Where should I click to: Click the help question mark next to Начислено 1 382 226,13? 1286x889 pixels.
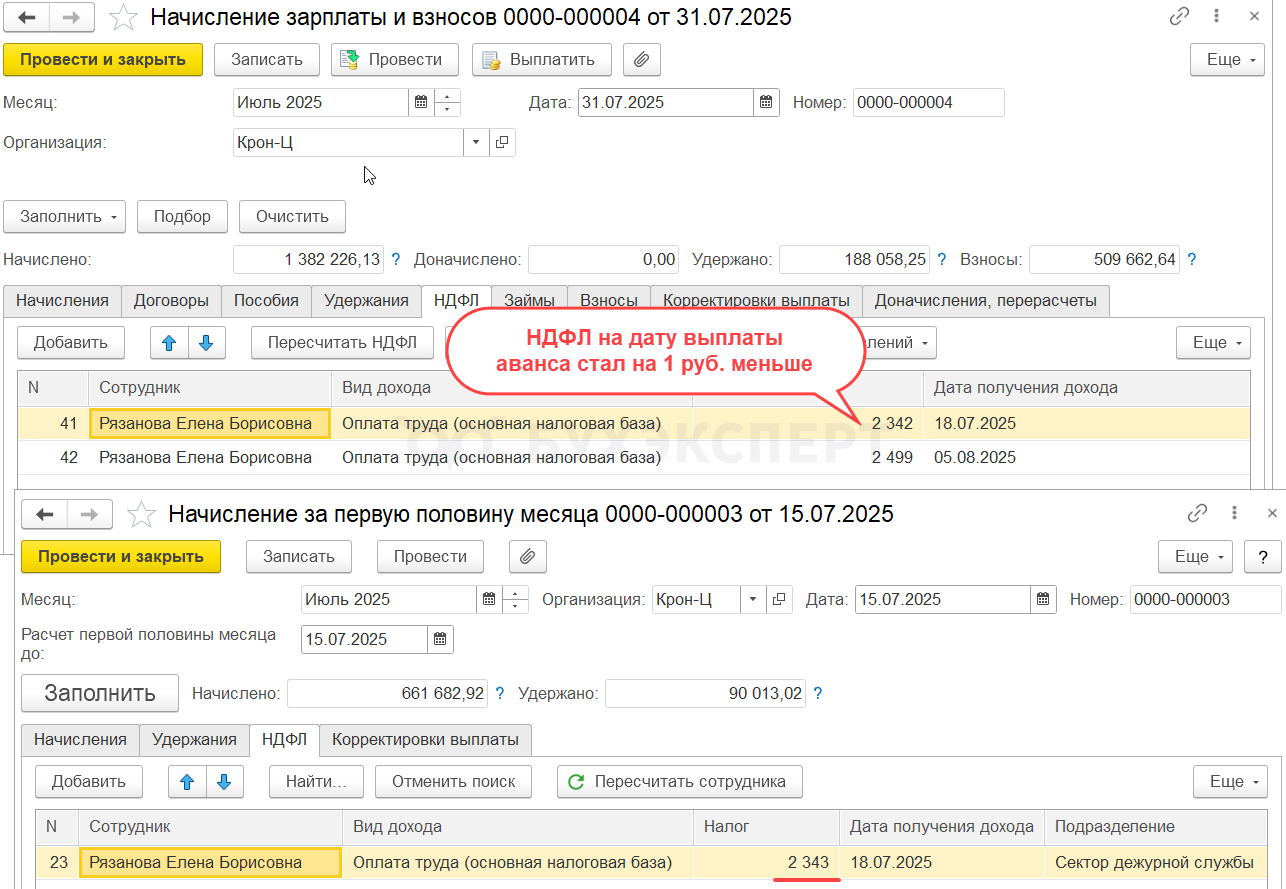coord(396,260)
